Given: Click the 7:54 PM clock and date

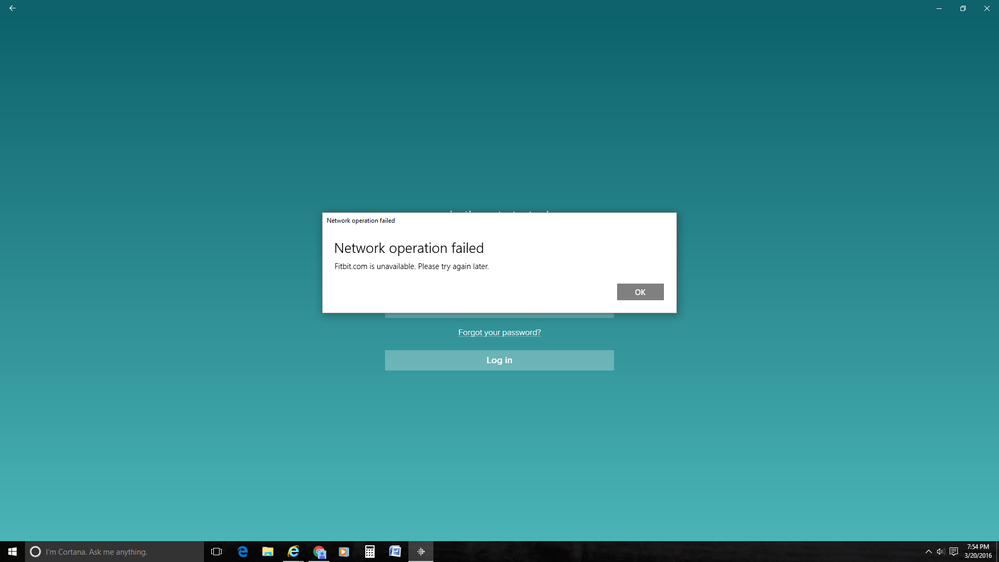Looking at the screenshot, I should (x=978, y=552).
